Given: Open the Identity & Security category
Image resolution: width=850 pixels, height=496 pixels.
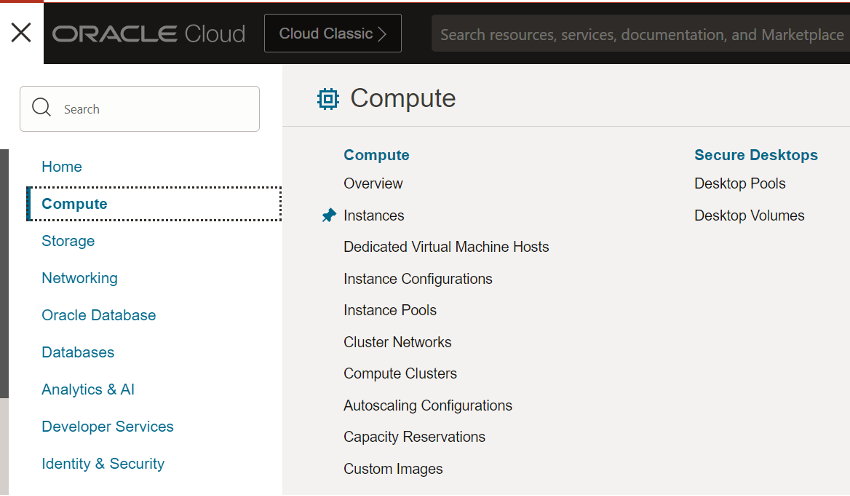Looking at the screenshot, I should click(x=103, y=464).
